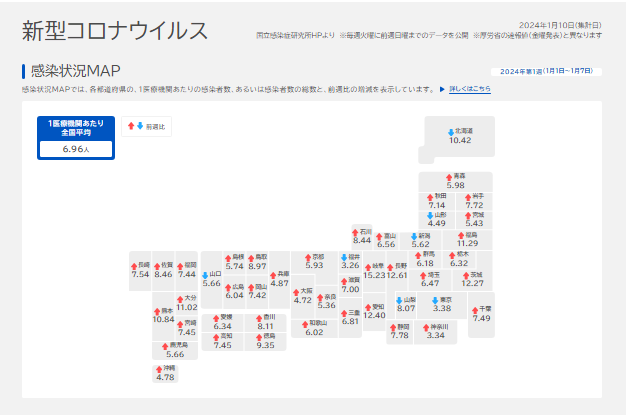
Task: Select the 熊本 prefecture tile showing 10.84
Action: [164, 316]
